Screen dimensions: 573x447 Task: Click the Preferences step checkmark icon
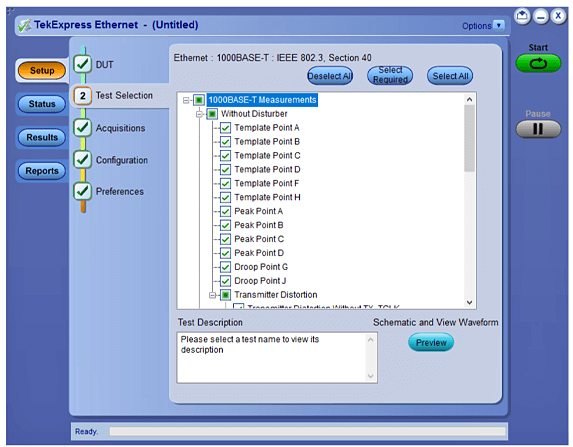[83, 191]
